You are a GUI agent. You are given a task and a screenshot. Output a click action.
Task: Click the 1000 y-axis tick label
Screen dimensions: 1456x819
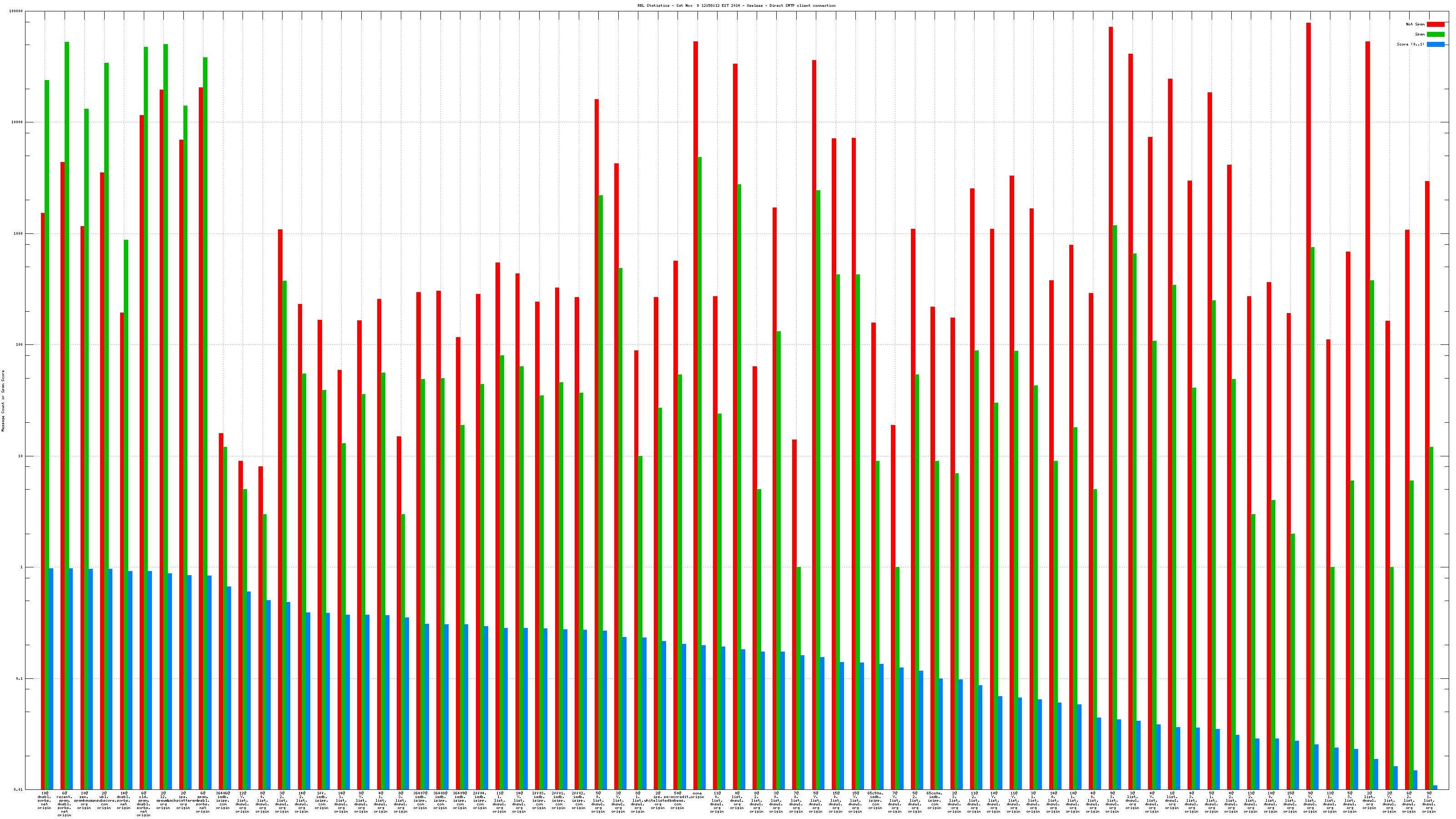[19, 234]
